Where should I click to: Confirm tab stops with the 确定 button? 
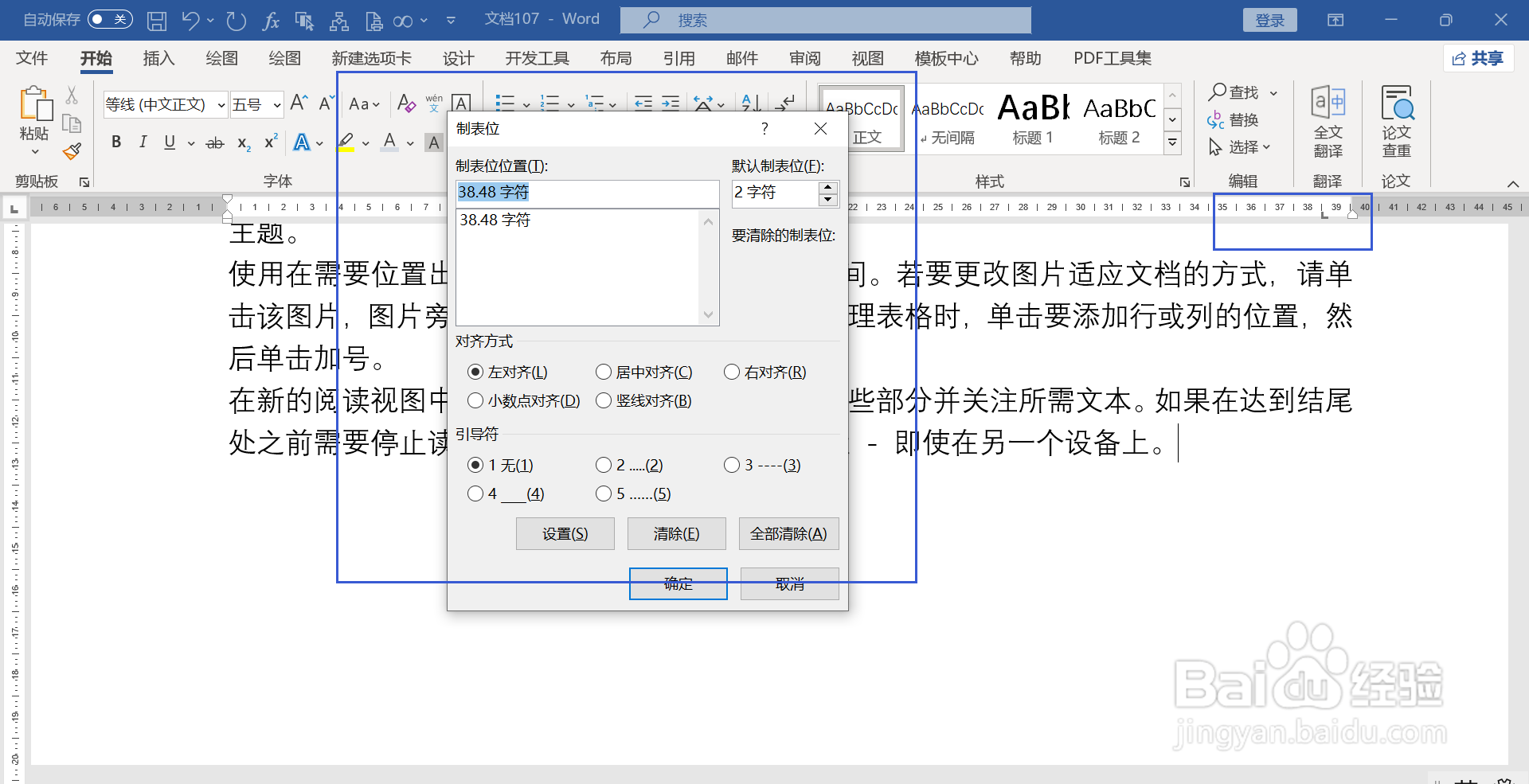678,583
